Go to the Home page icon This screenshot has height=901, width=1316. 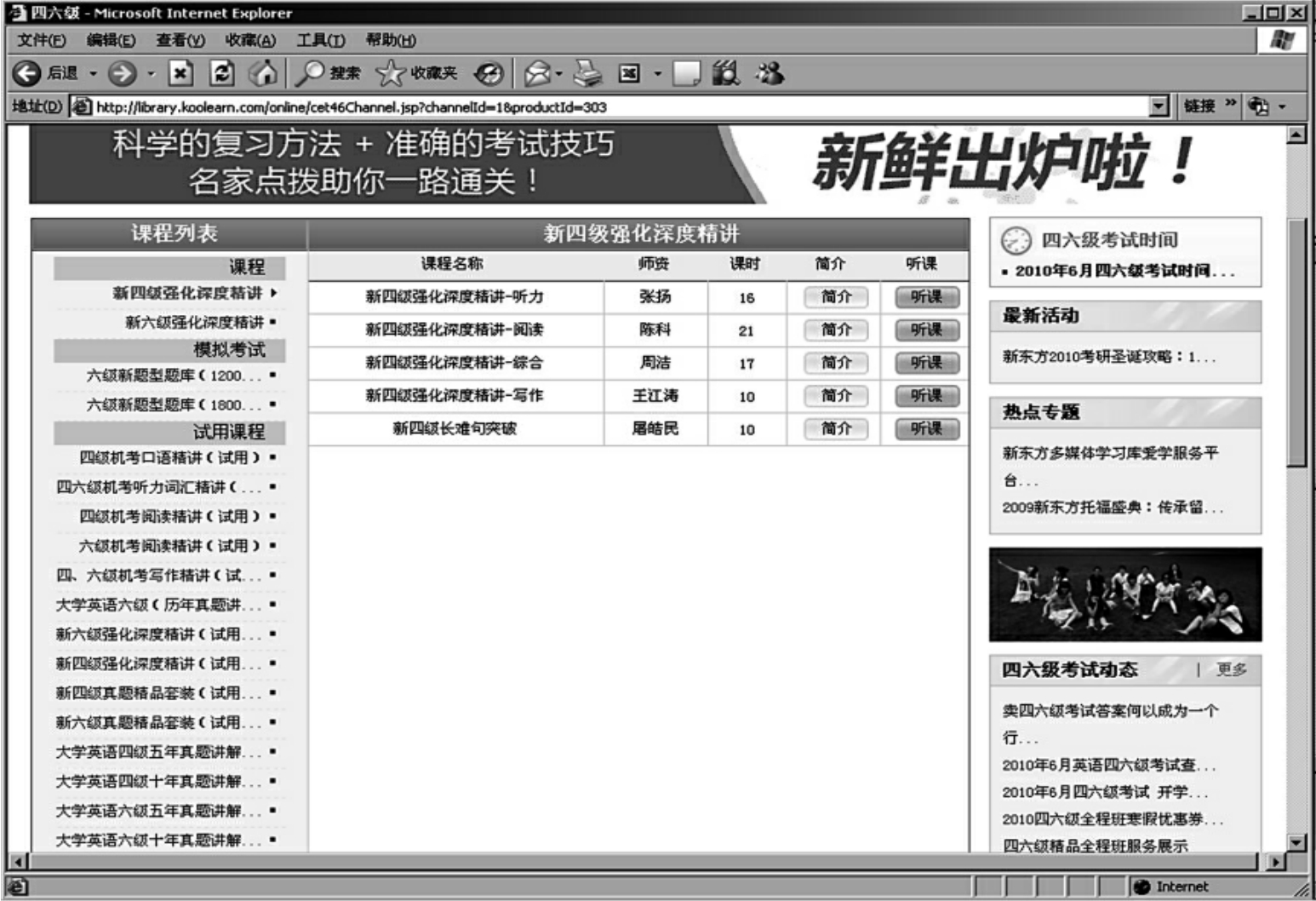[x=263, y=74]
